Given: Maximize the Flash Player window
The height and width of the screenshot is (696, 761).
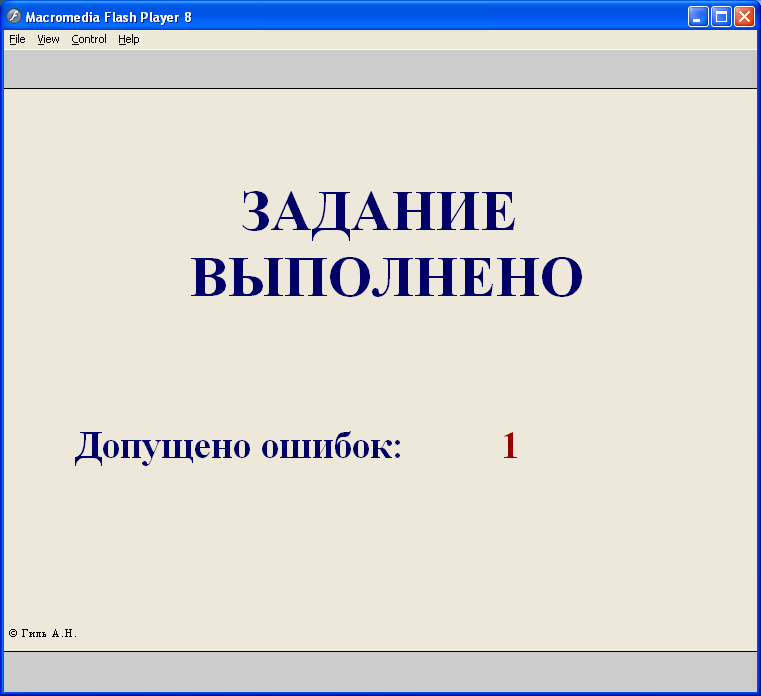Looking at the screenshot, I should coord(721,17).
